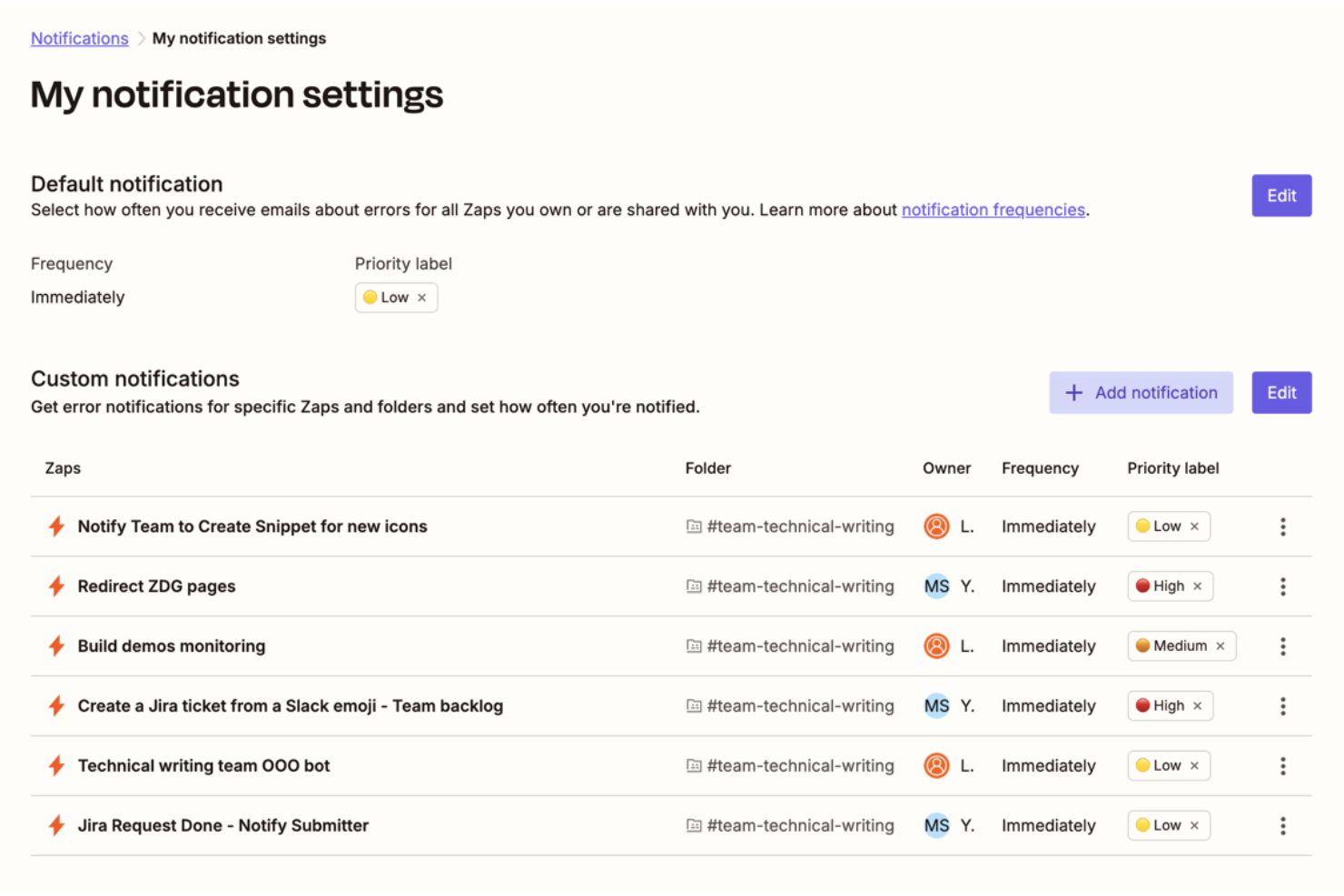Click 'Immediately' value under Default notification Frequency

77,298
